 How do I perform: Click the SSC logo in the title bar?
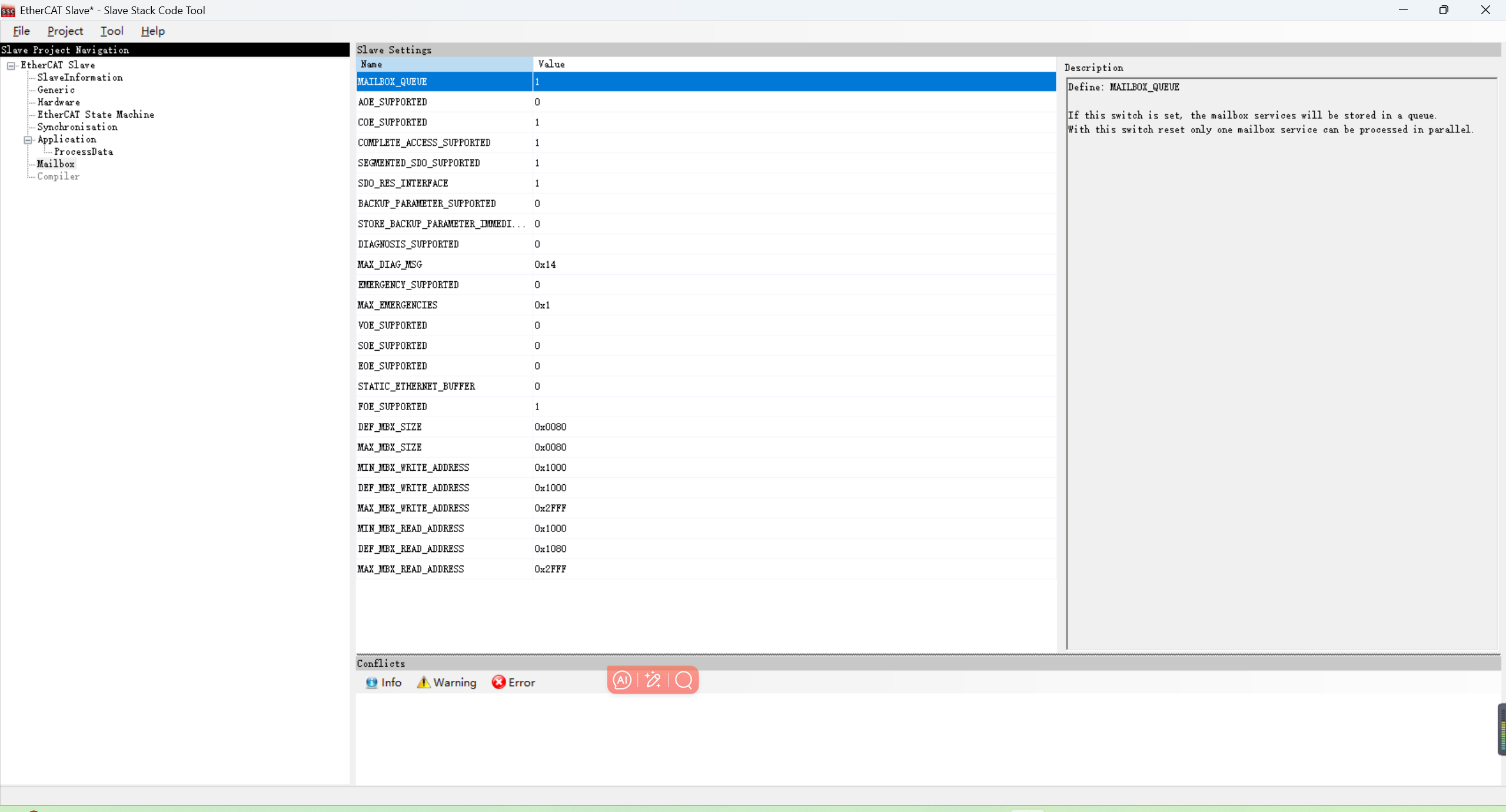pyautogui.click(x=7, y=10)
